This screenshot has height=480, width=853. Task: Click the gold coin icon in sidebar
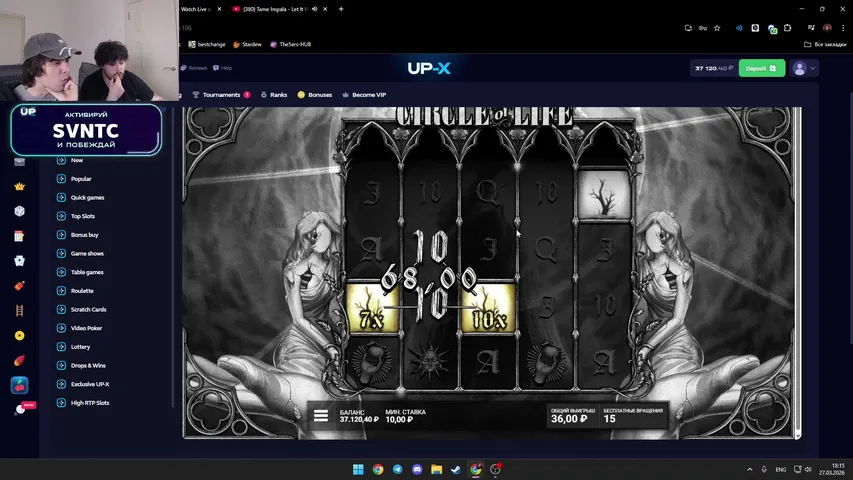[19, 336]
